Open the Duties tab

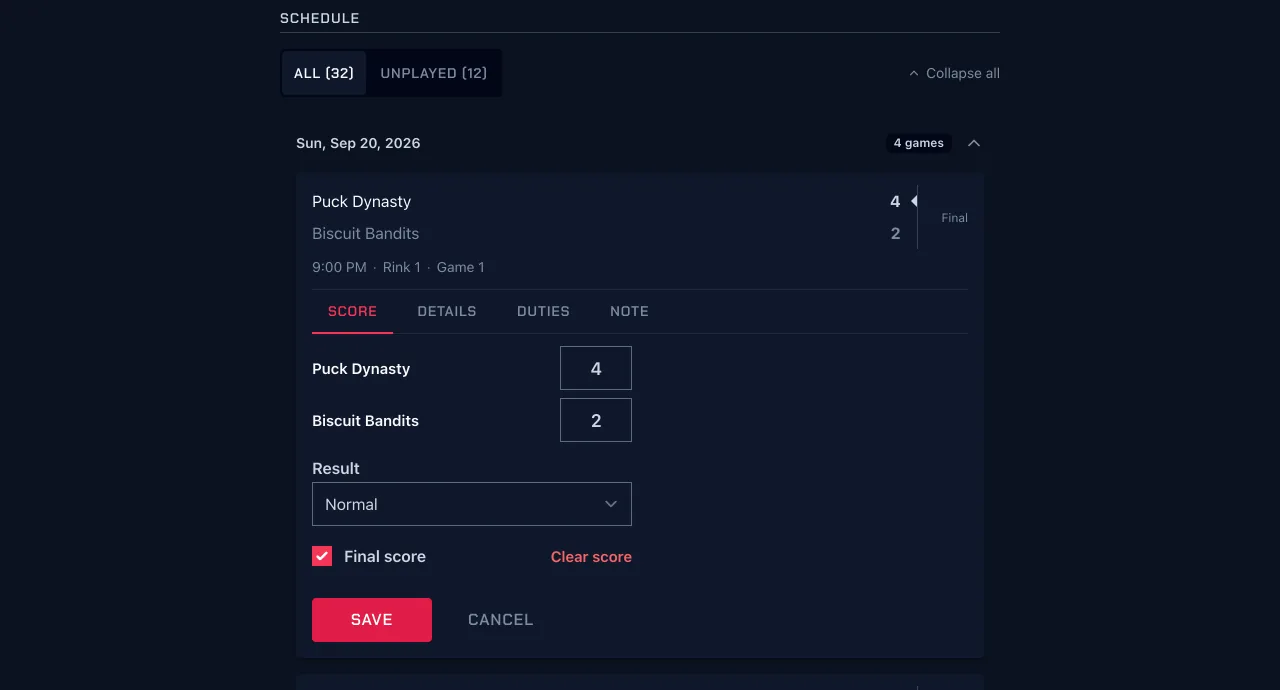(x=543, y=311)
